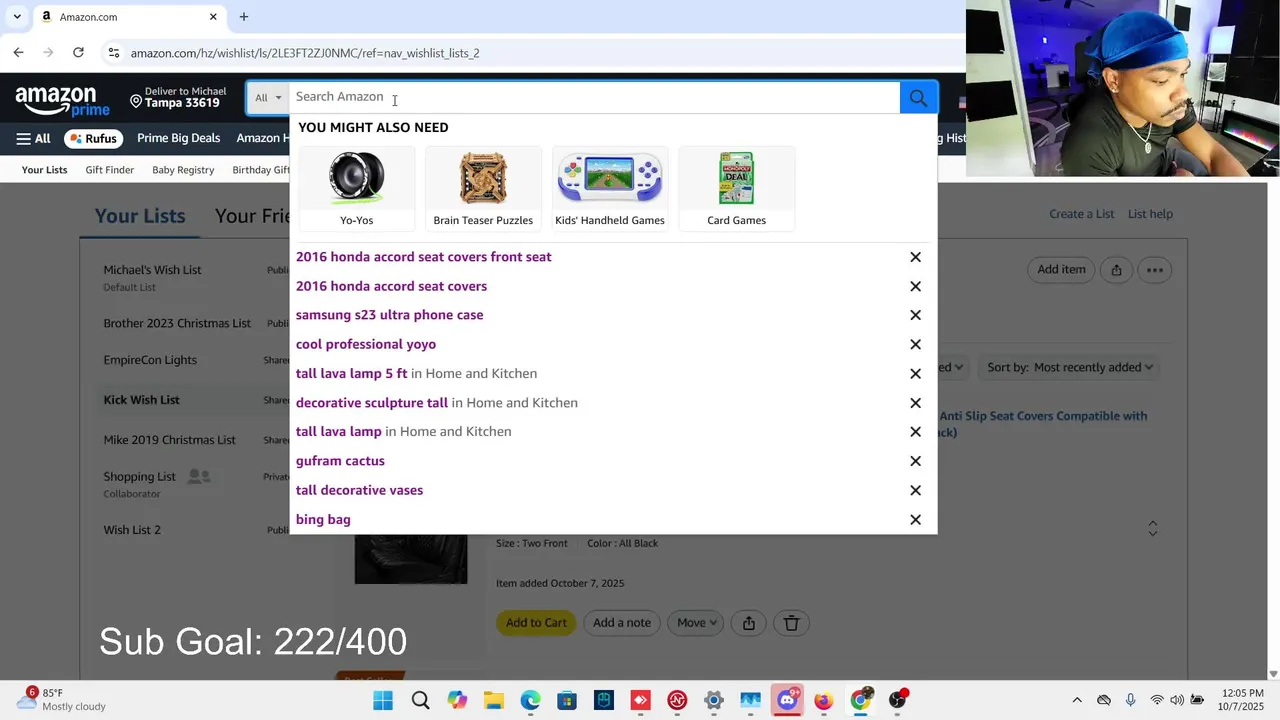1280x720 pixels.
Task: Remove 'tall decorative vases' suggestion
Action: (915, 490)
